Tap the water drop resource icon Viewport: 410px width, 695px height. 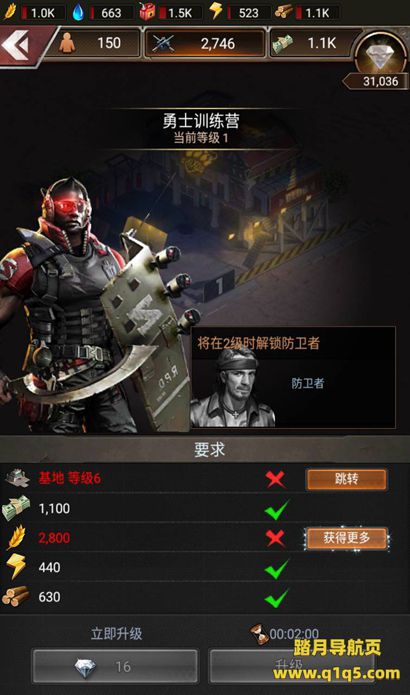click(x=78, y=12)
